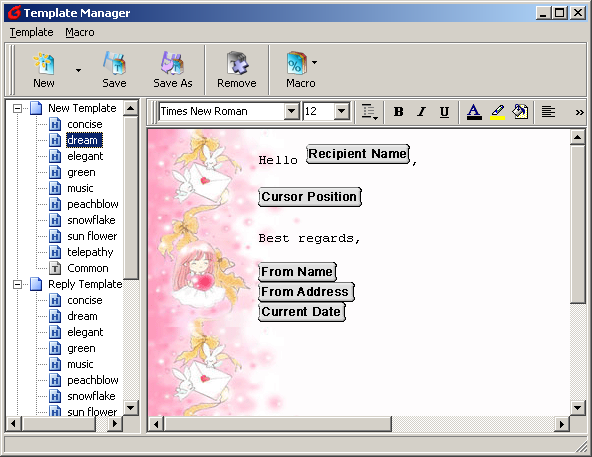Click editor vertical scroll up arrow
The width and height of the screenshot is (592, 457).
[x=577, y=137]
